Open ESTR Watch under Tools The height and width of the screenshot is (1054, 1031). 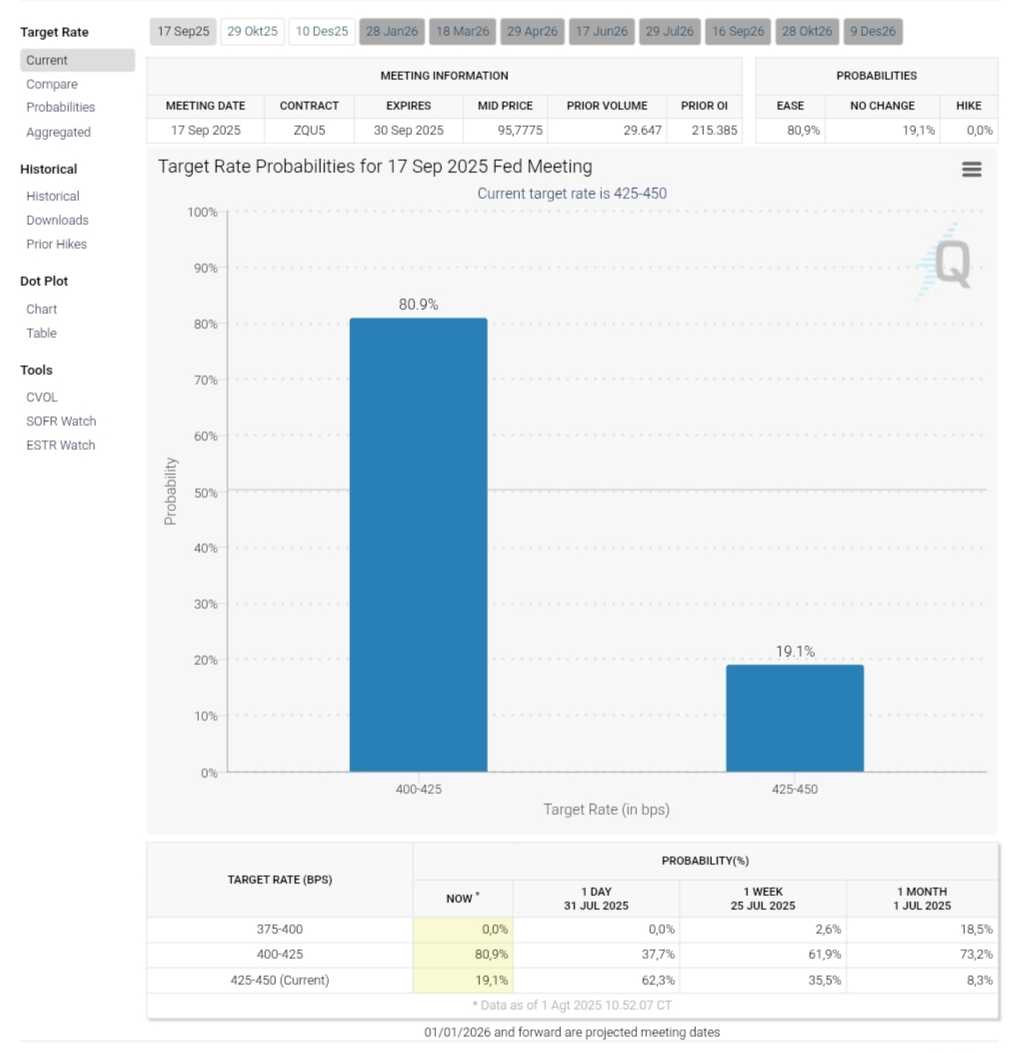pyautogui.click(x=60, y=446)
